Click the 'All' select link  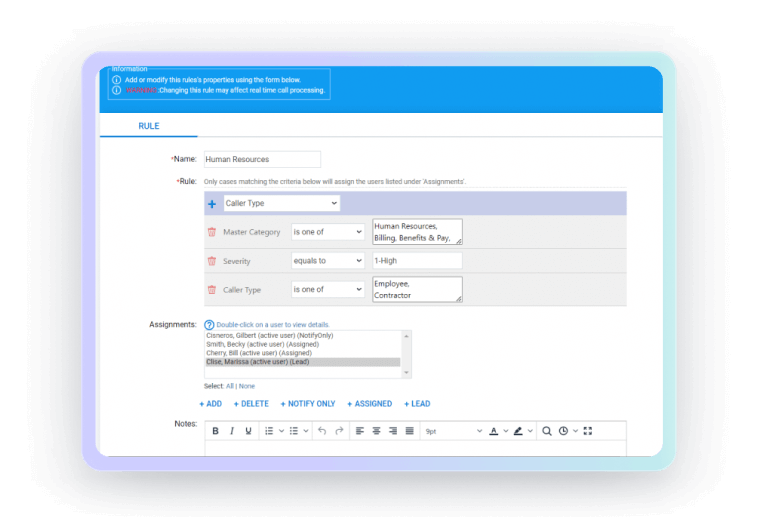(229, 386)
